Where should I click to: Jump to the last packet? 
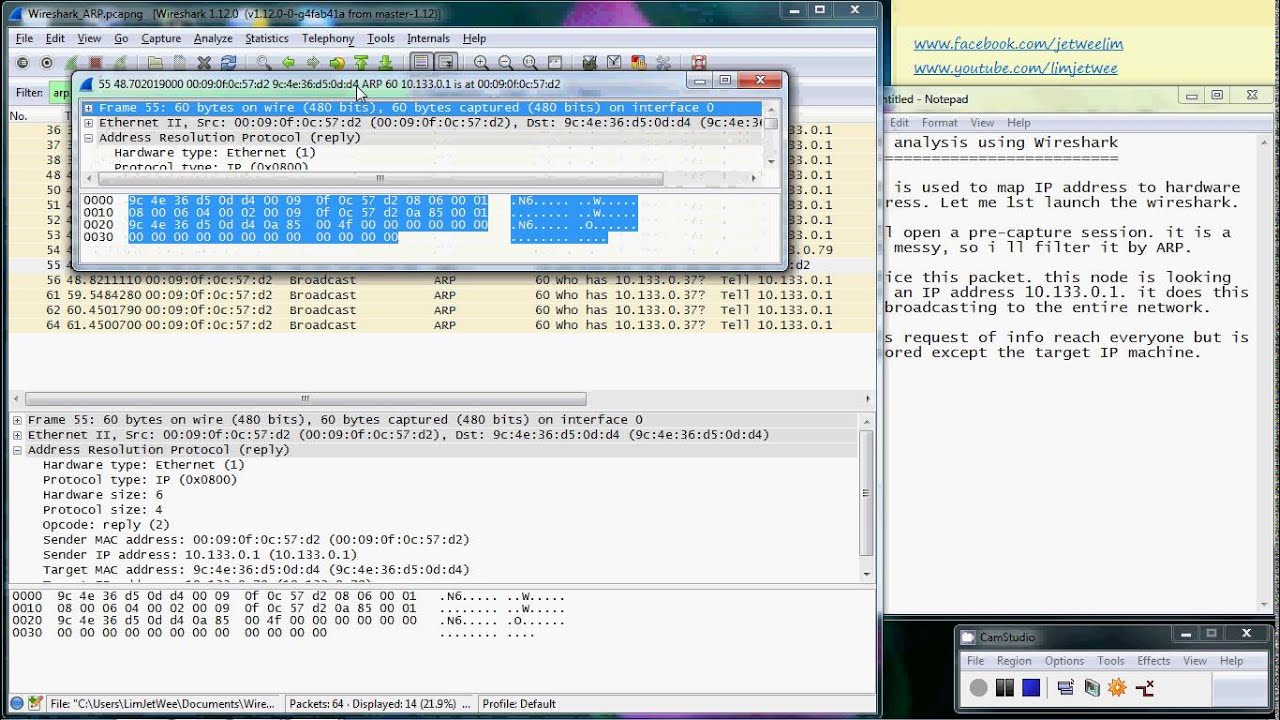(x=385, y=62)
